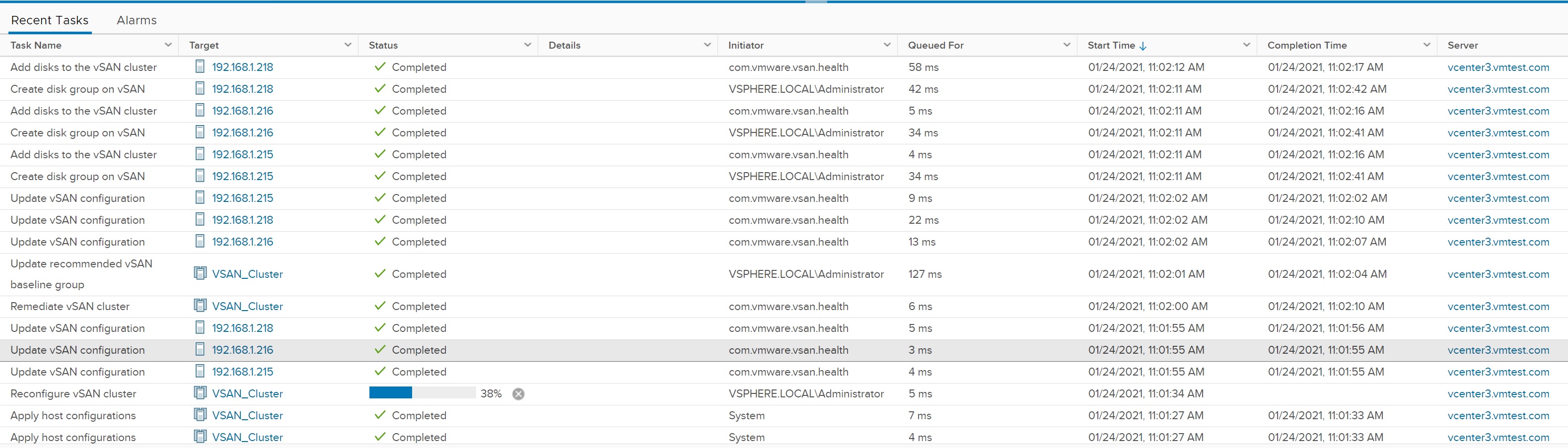This screenshot has height=448, width=1568.
Task: Open the Queued For column dropdown
Action: [1067, 45]
